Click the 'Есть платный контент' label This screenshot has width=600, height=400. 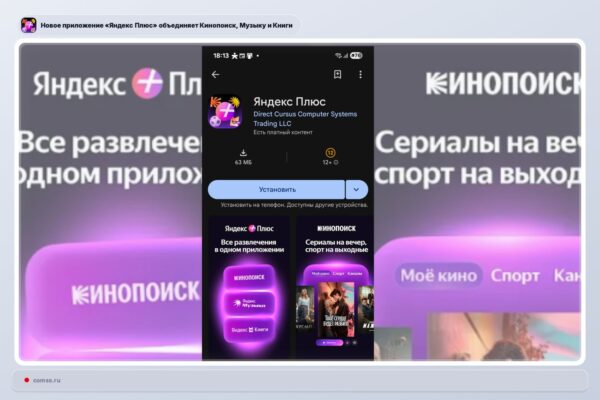(283, 132)
